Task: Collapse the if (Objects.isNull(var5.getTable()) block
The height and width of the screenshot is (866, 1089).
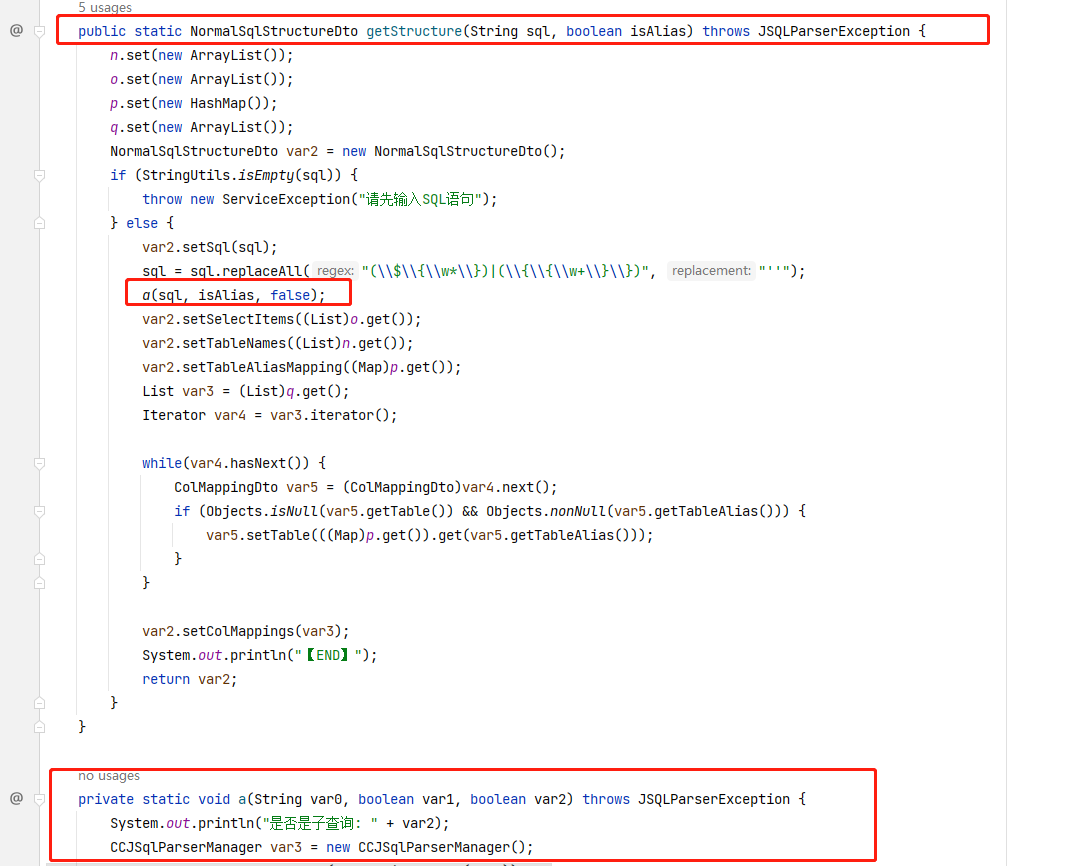Action: (40, 511)
